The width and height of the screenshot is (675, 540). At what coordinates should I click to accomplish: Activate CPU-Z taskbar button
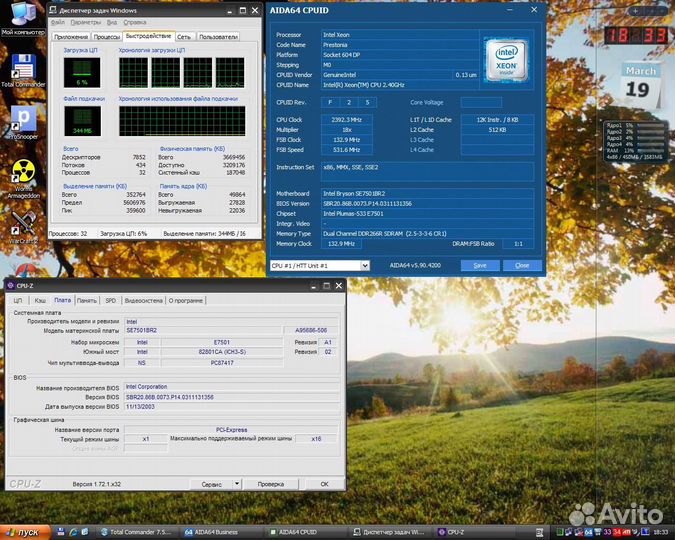(x=475, y=532)
